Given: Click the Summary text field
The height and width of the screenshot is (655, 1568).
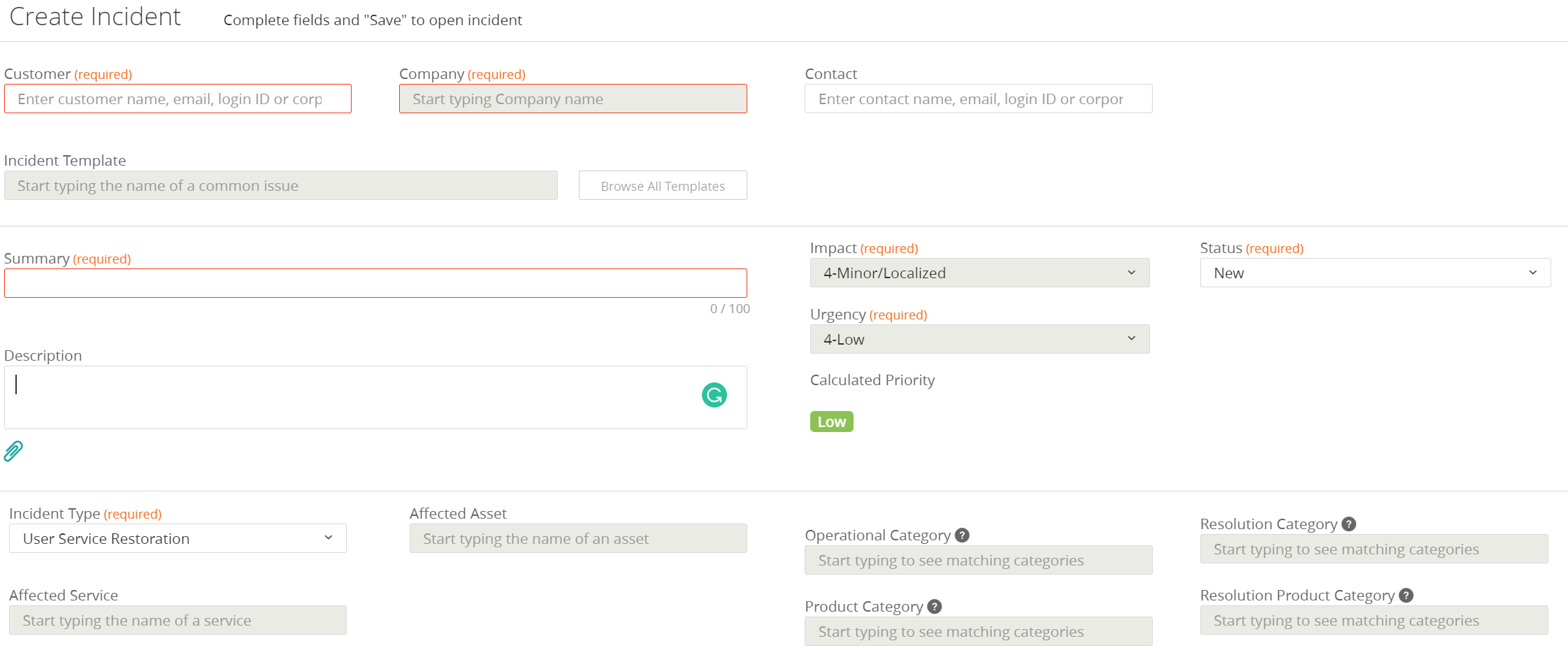Looking at the screenshot, I should tap(376, 282).
